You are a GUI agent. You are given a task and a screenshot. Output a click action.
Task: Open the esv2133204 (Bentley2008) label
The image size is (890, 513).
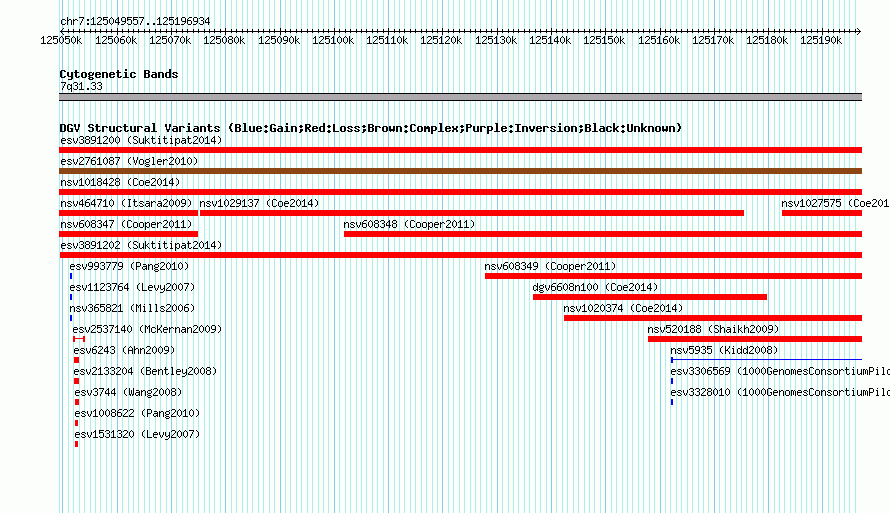145,371
